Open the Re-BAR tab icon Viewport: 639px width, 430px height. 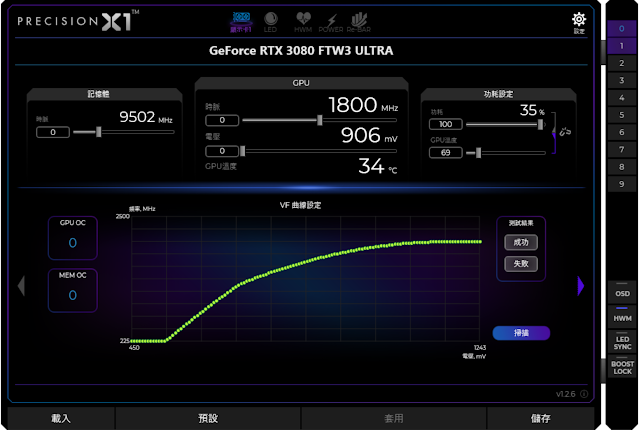point(359,22)
